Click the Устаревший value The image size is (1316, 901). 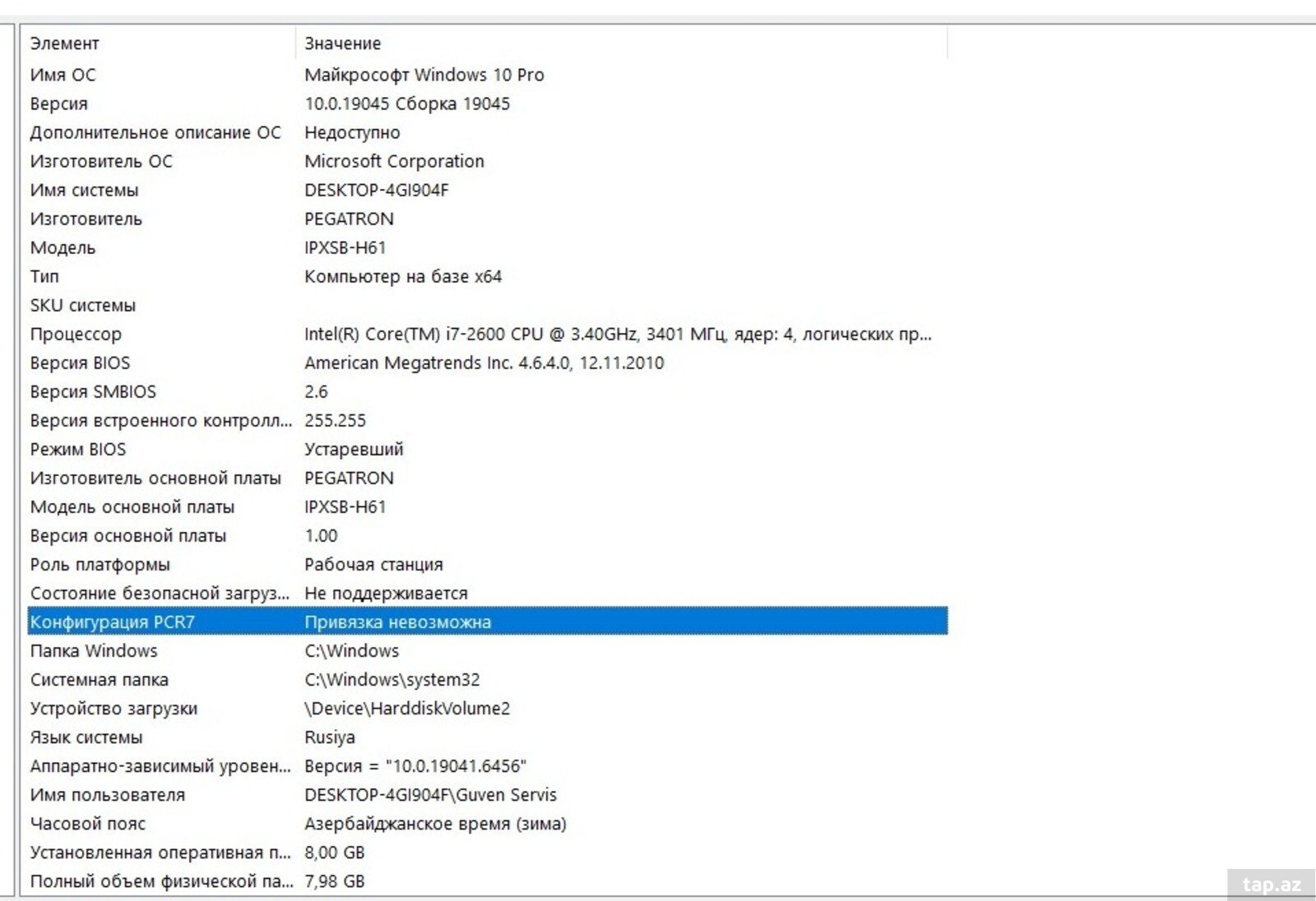click(x=354, y=449)
